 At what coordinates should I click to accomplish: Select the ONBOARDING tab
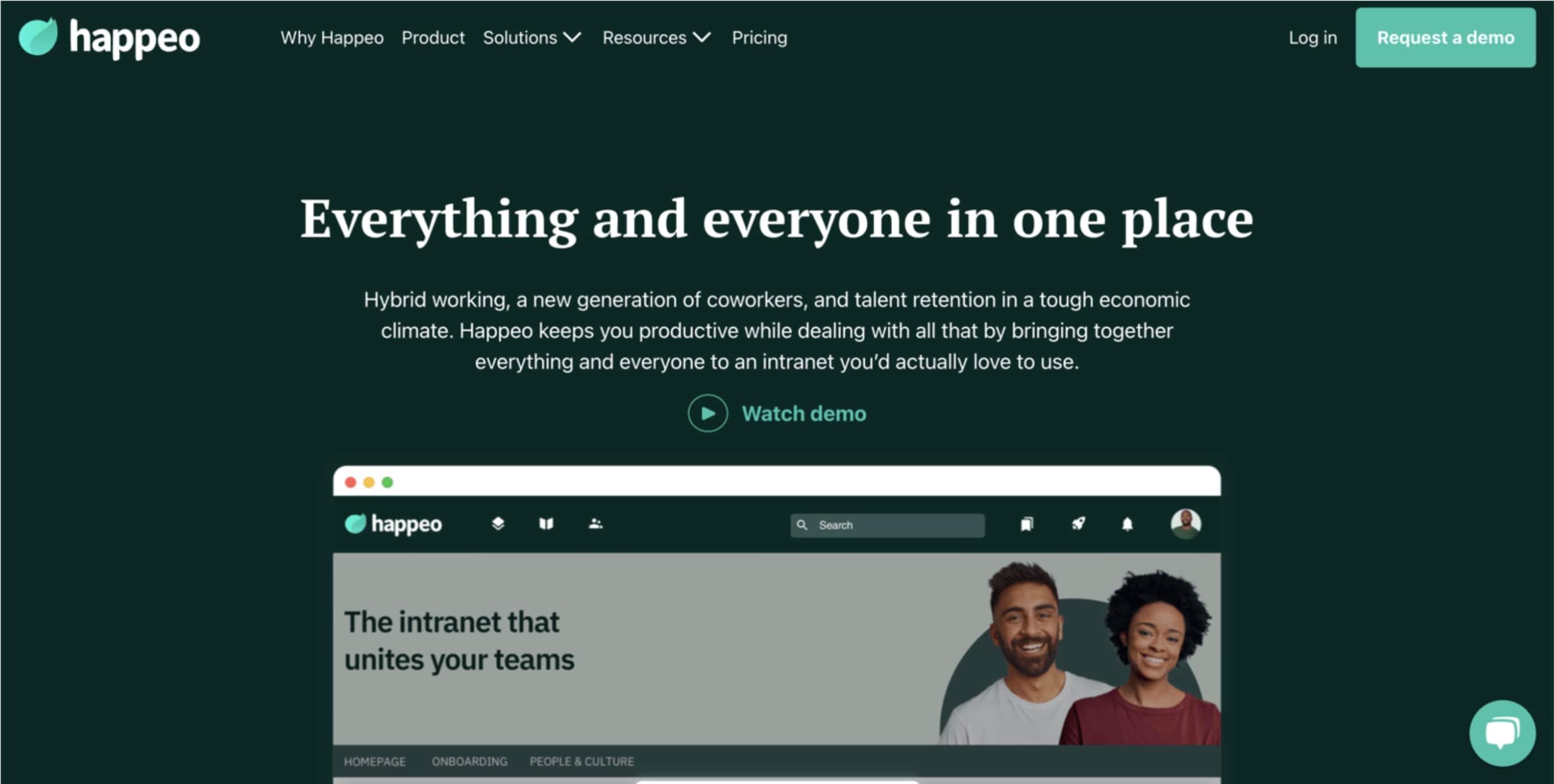(469, 761)
